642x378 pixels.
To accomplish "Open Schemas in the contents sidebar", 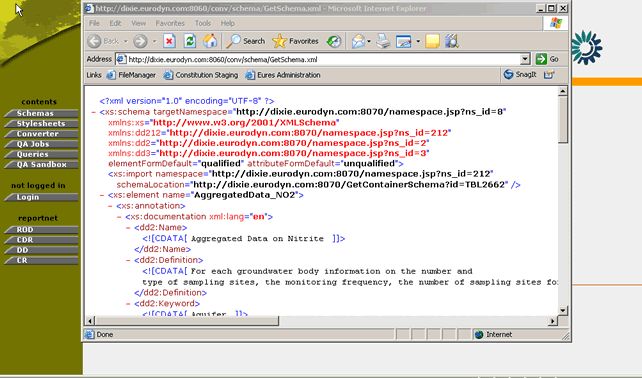I will [x=41, y=113].
